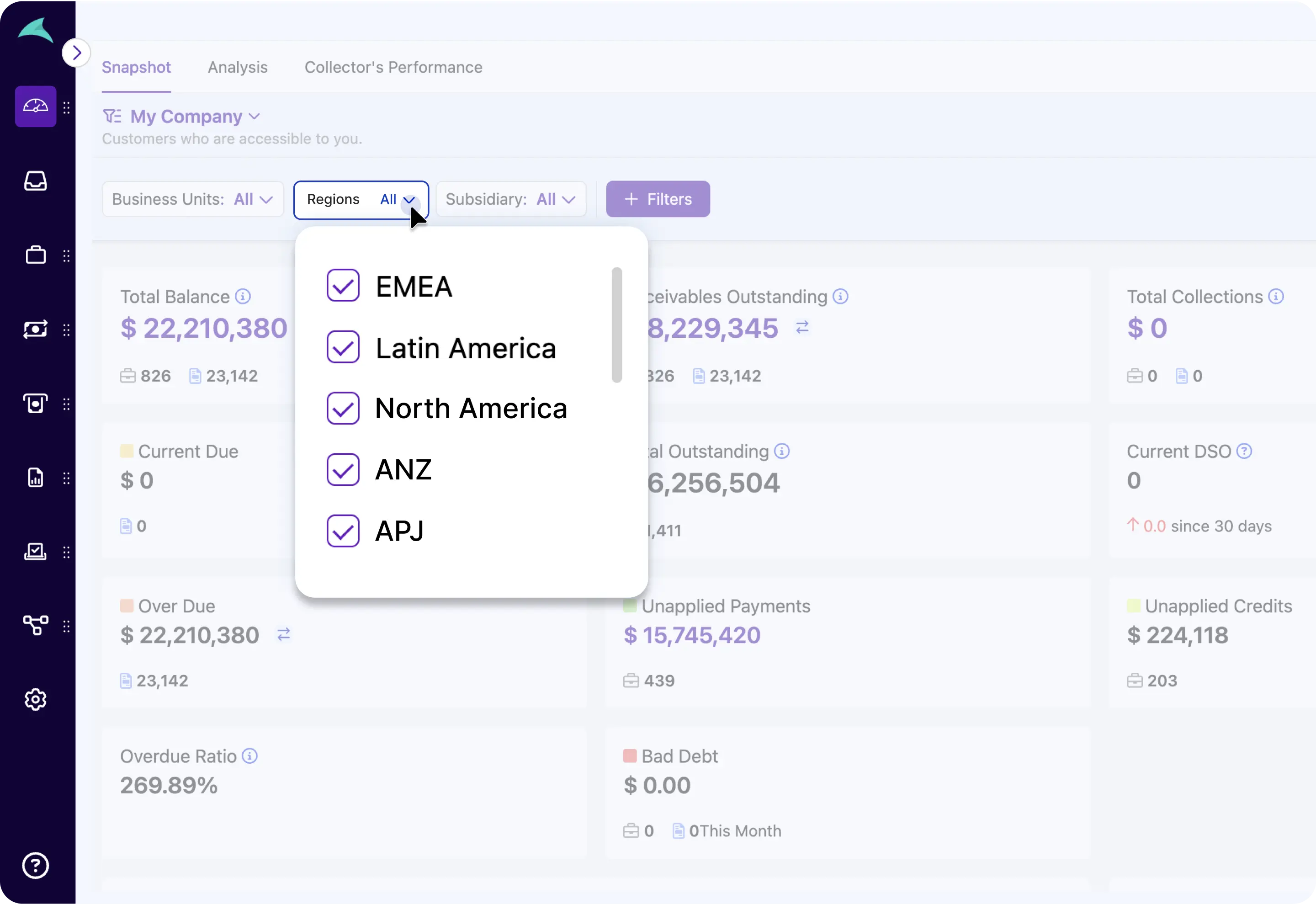Deselect the APJ region checkbox
The height and width of the screenshot is (904, 1316).
[343, 531]
